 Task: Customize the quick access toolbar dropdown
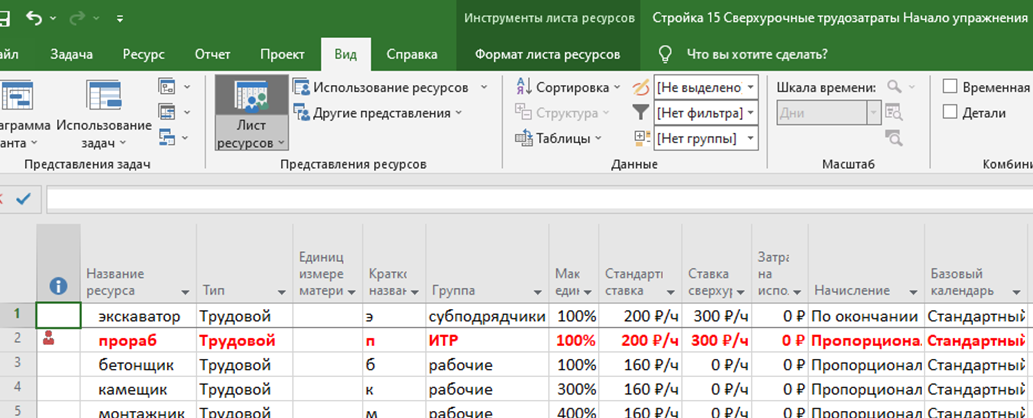tap(119, 18)
